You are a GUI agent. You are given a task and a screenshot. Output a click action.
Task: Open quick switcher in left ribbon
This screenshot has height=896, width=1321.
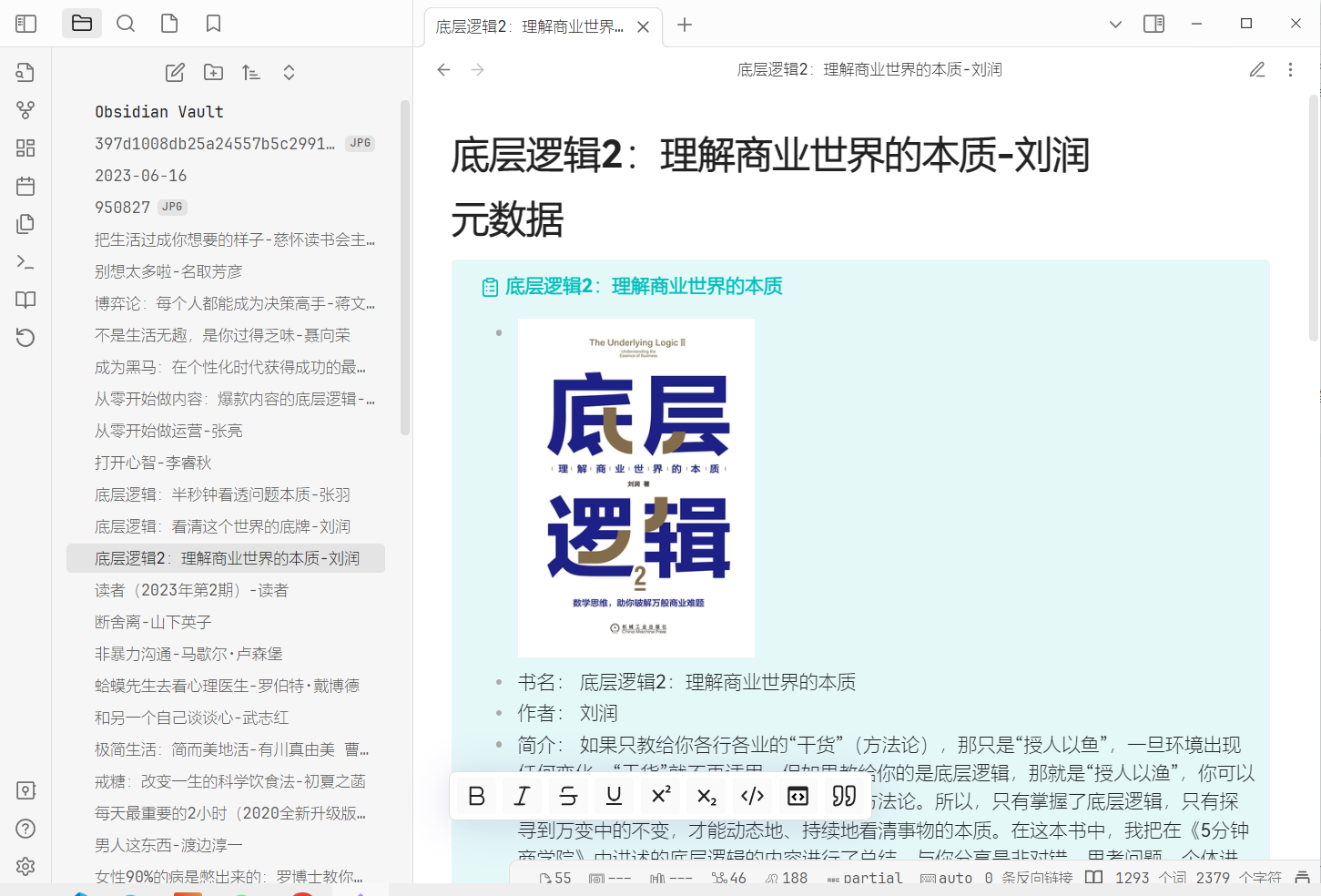25,73
